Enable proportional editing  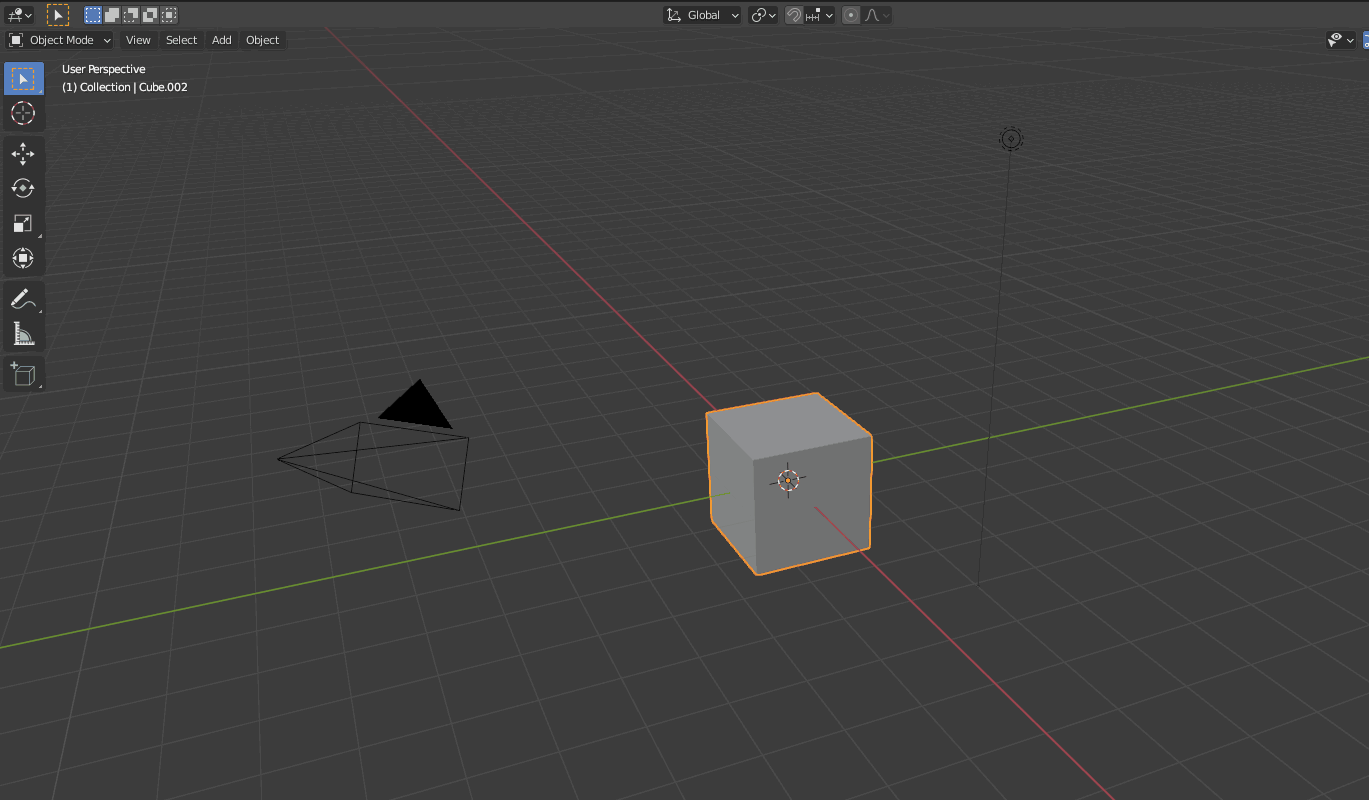(x=849, y=15)
